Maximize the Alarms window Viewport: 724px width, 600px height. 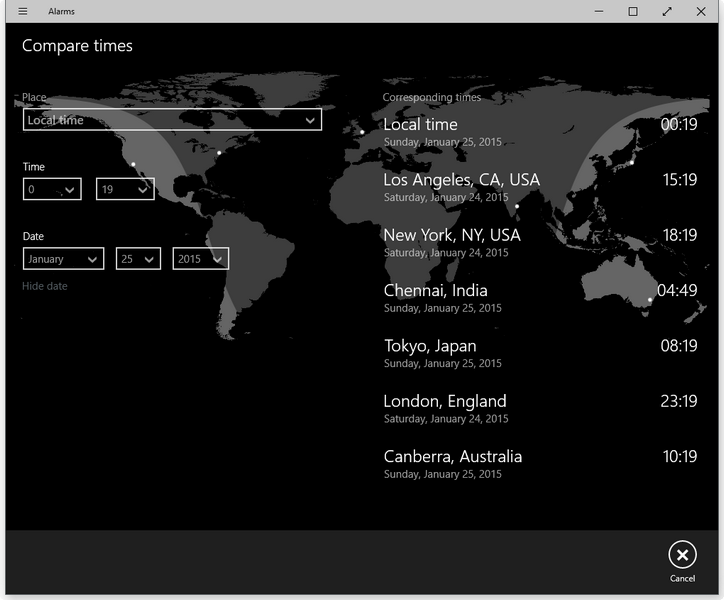pyautogui.click(x=633, y=12)
